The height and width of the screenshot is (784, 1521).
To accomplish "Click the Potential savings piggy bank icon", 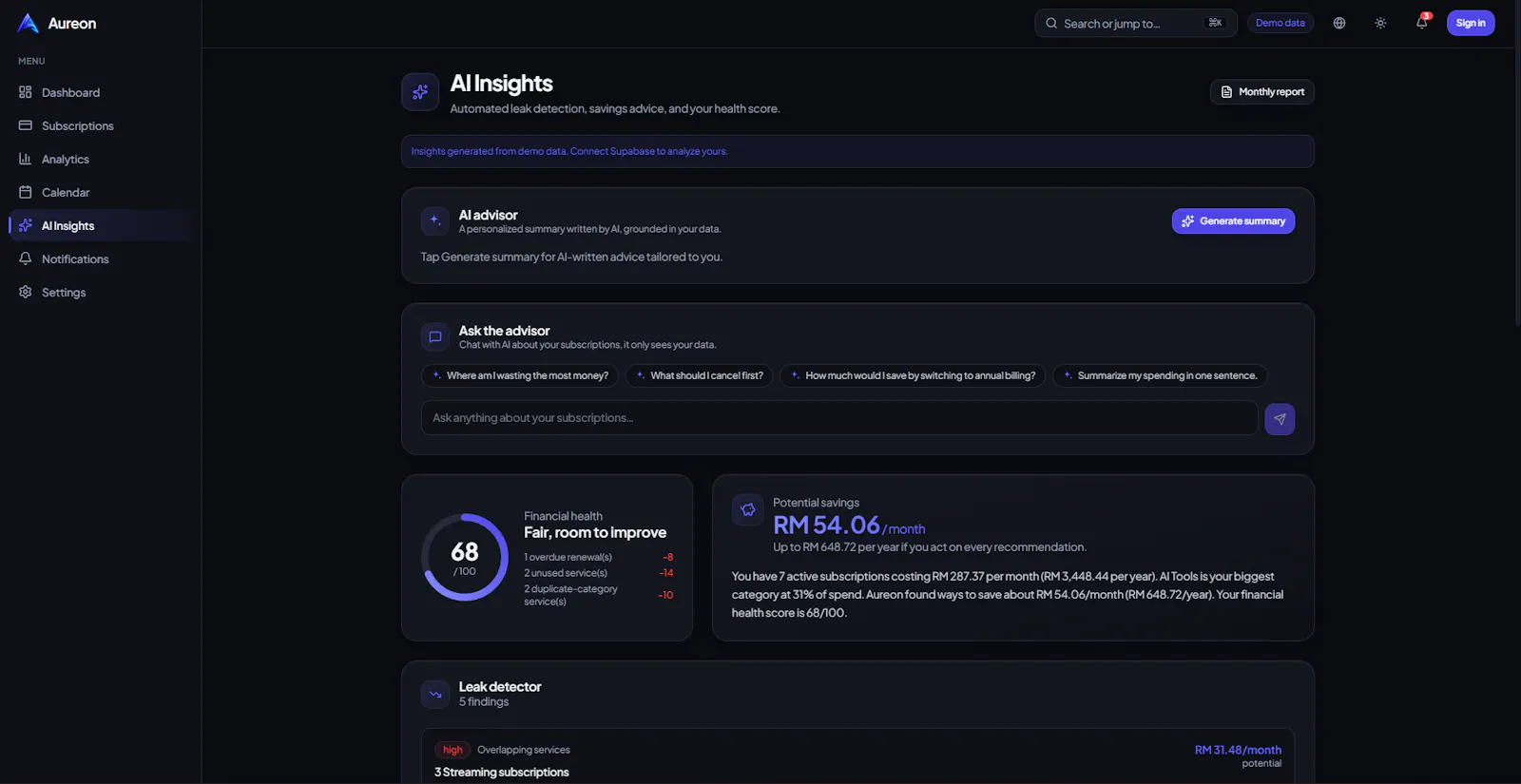I will click(748, 510).
